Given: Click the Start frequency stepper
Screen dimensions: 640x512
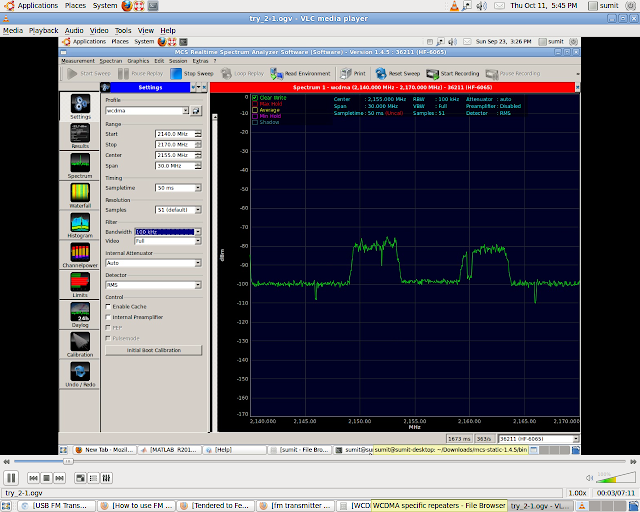Looking at the screenshot, I should (198, 134).
